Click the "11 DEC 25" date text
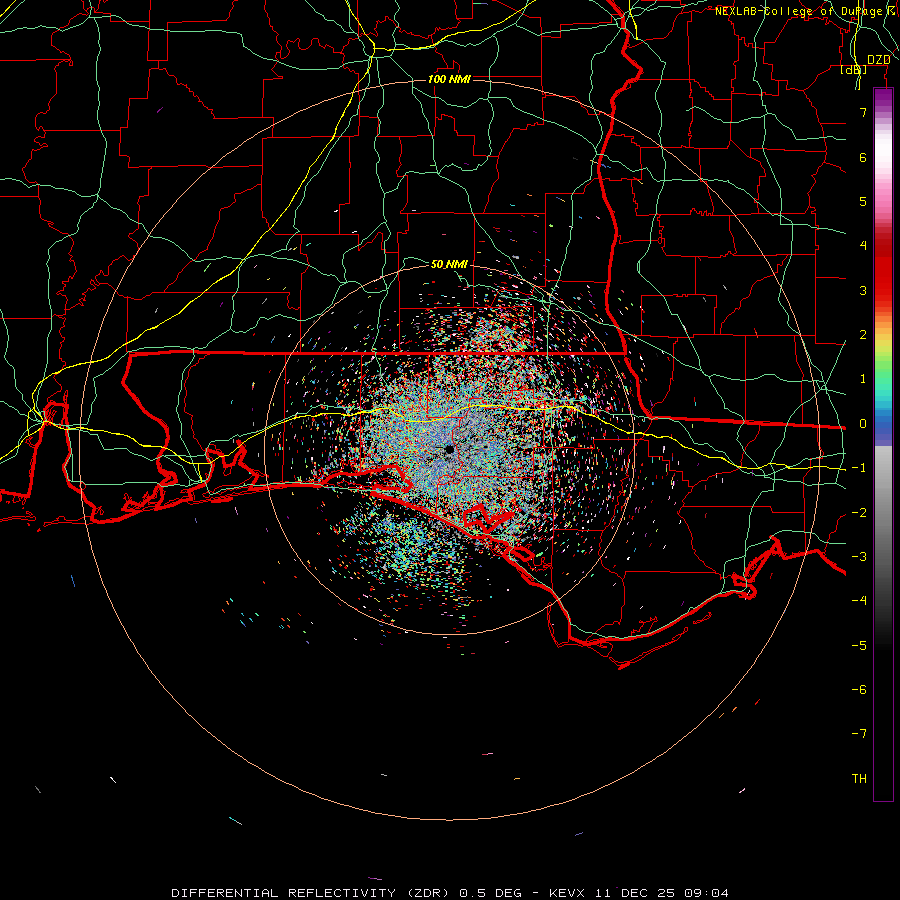Screen dimensions: 900x900 pyautogui.click(x=634, y=893)
